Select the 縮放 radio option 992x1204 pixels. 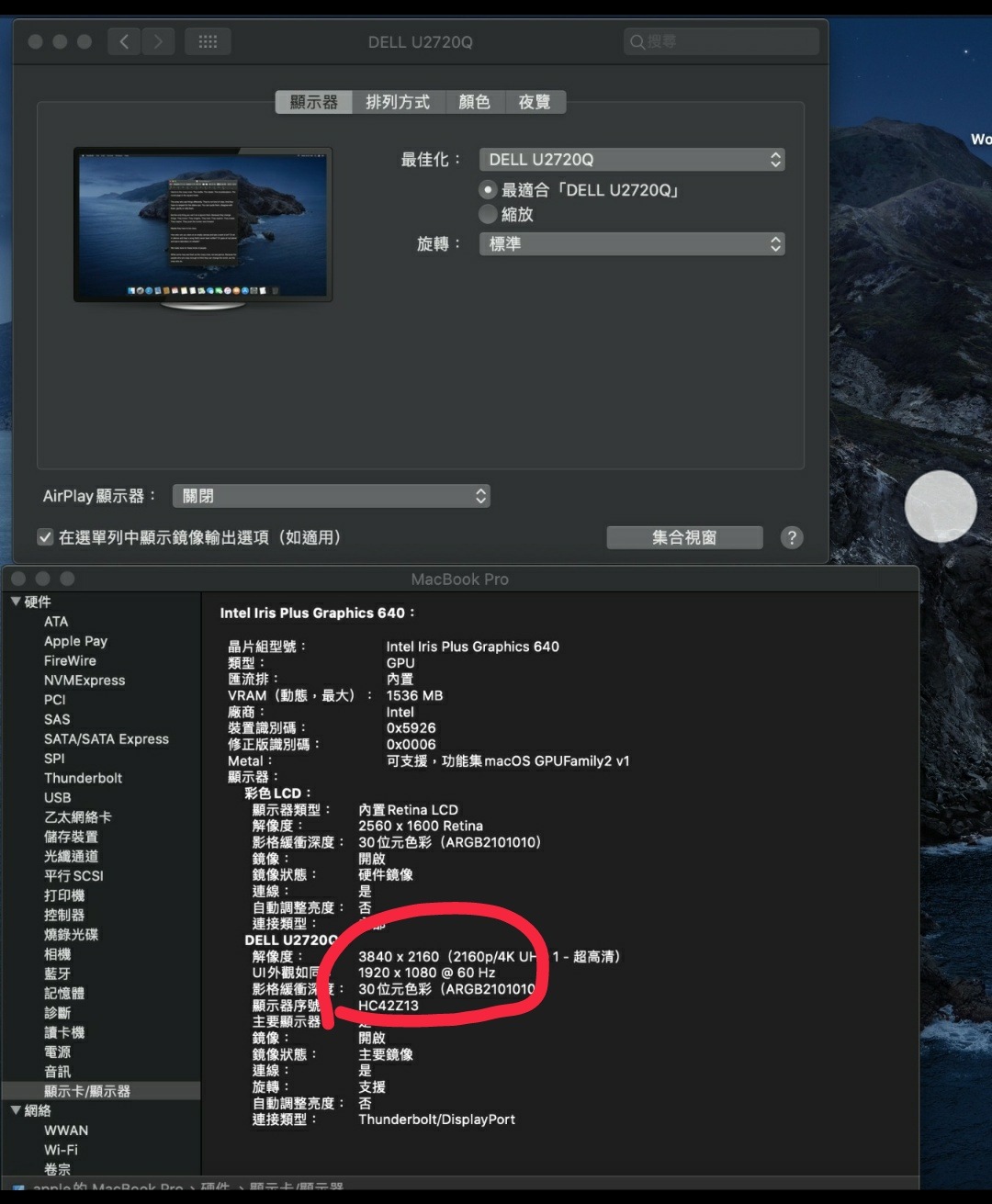(x=489, y=214)
